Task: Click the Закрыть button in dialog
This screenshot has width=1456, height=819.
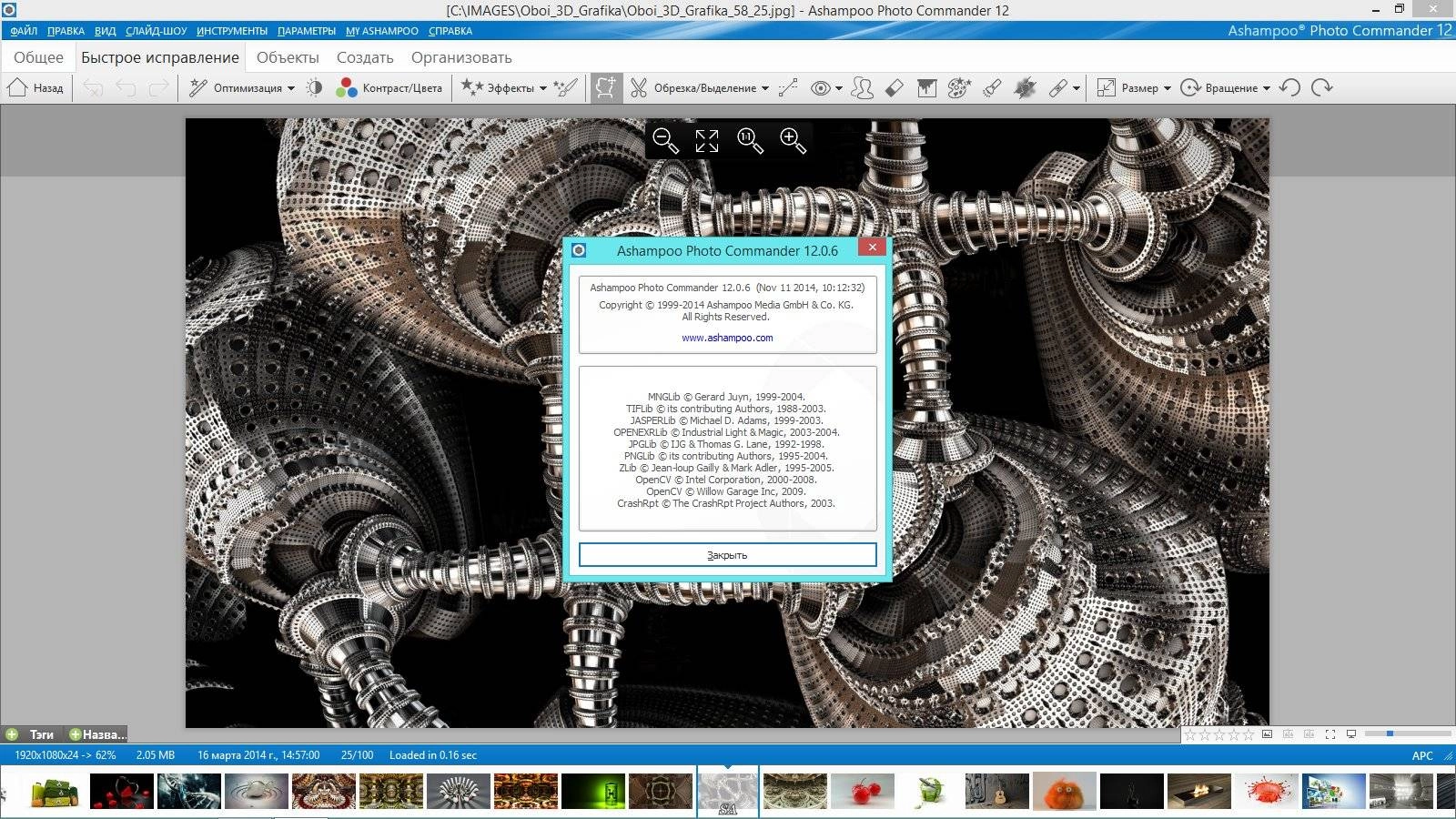Action: click(x=728, y=555)
